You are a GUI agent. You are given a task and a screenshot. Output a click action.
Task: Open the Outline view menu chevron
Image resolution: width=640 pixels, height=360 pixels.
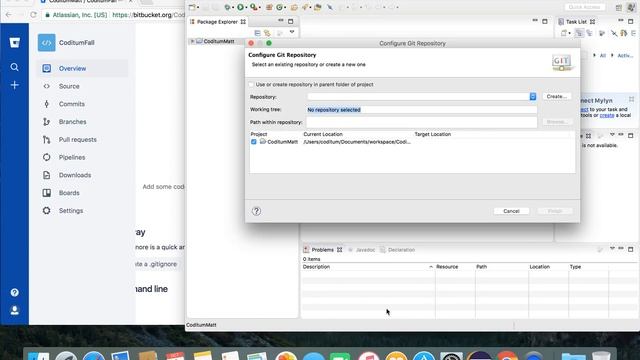(612, 135)
